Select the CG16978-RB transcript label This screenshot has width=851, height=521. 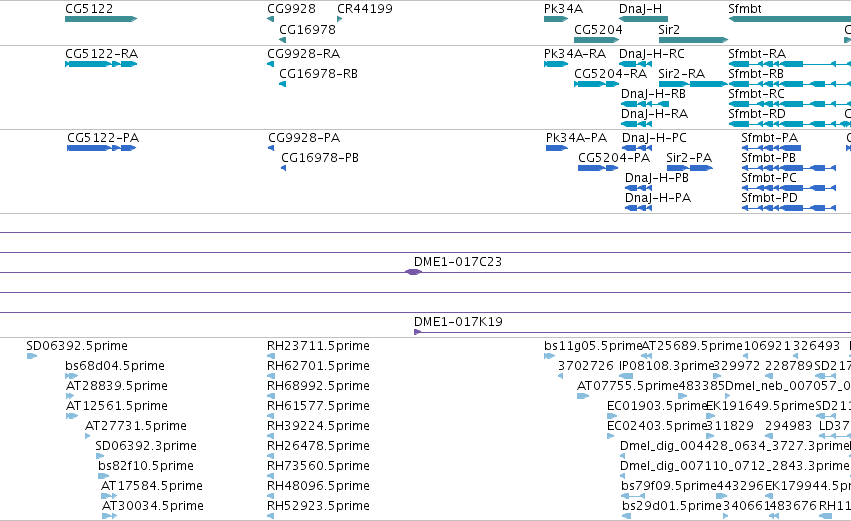(319, 74)
